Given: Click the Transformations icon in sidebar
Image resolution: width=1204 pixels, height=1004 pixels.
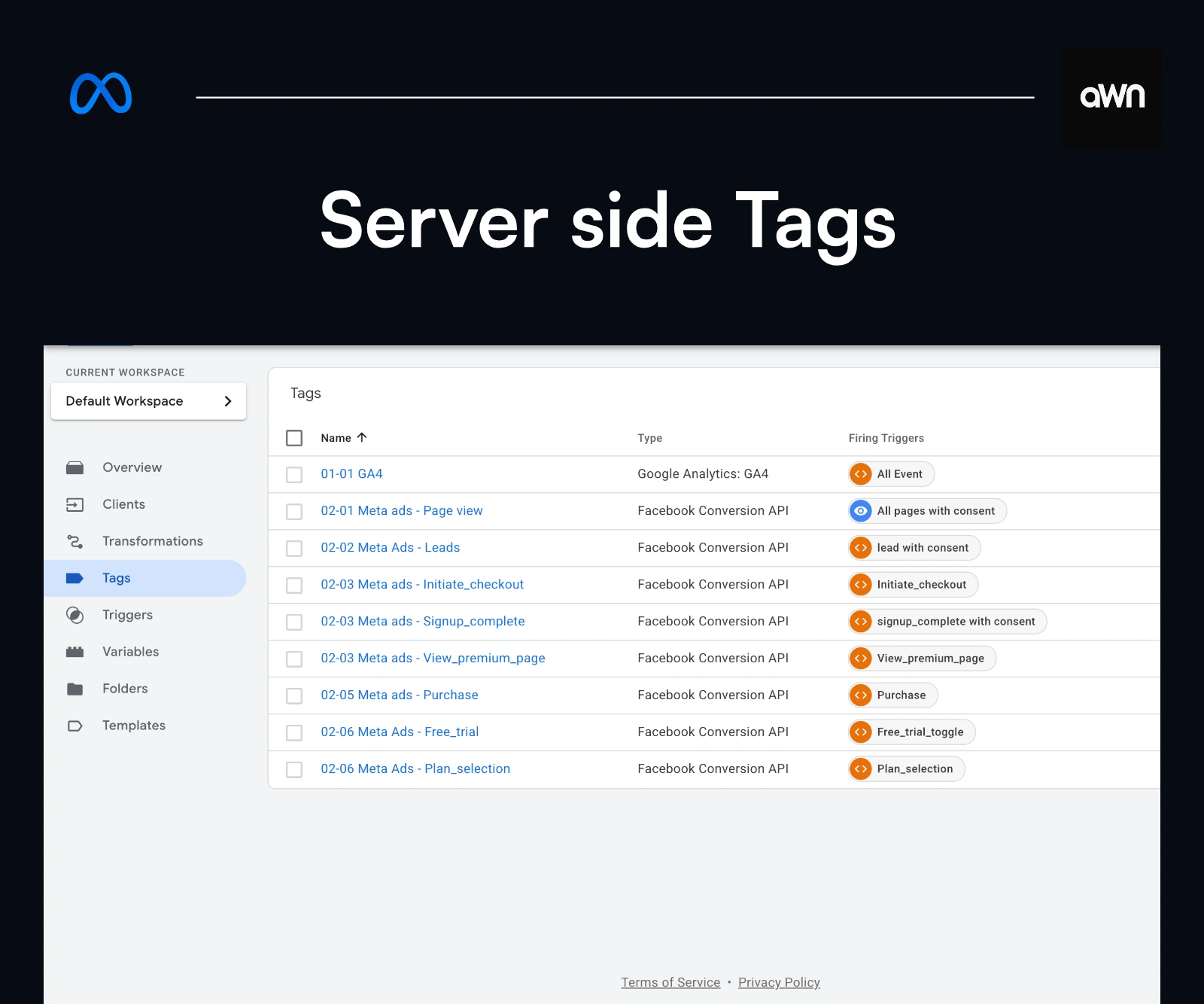Looking at the screenshot, I should [74, 541].
